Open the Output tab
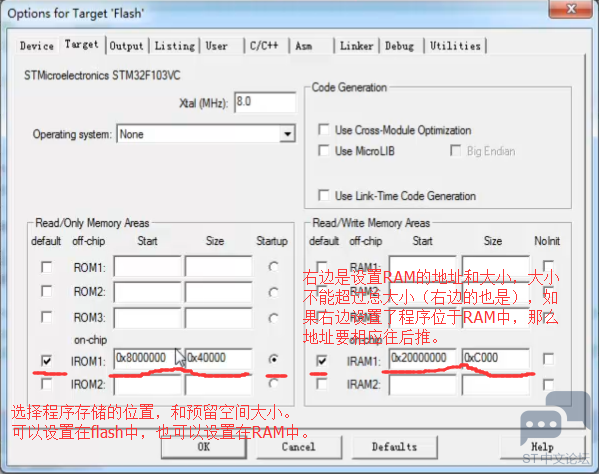The height and width of the screenshot is (474, 599). click(x=126, y=46)
